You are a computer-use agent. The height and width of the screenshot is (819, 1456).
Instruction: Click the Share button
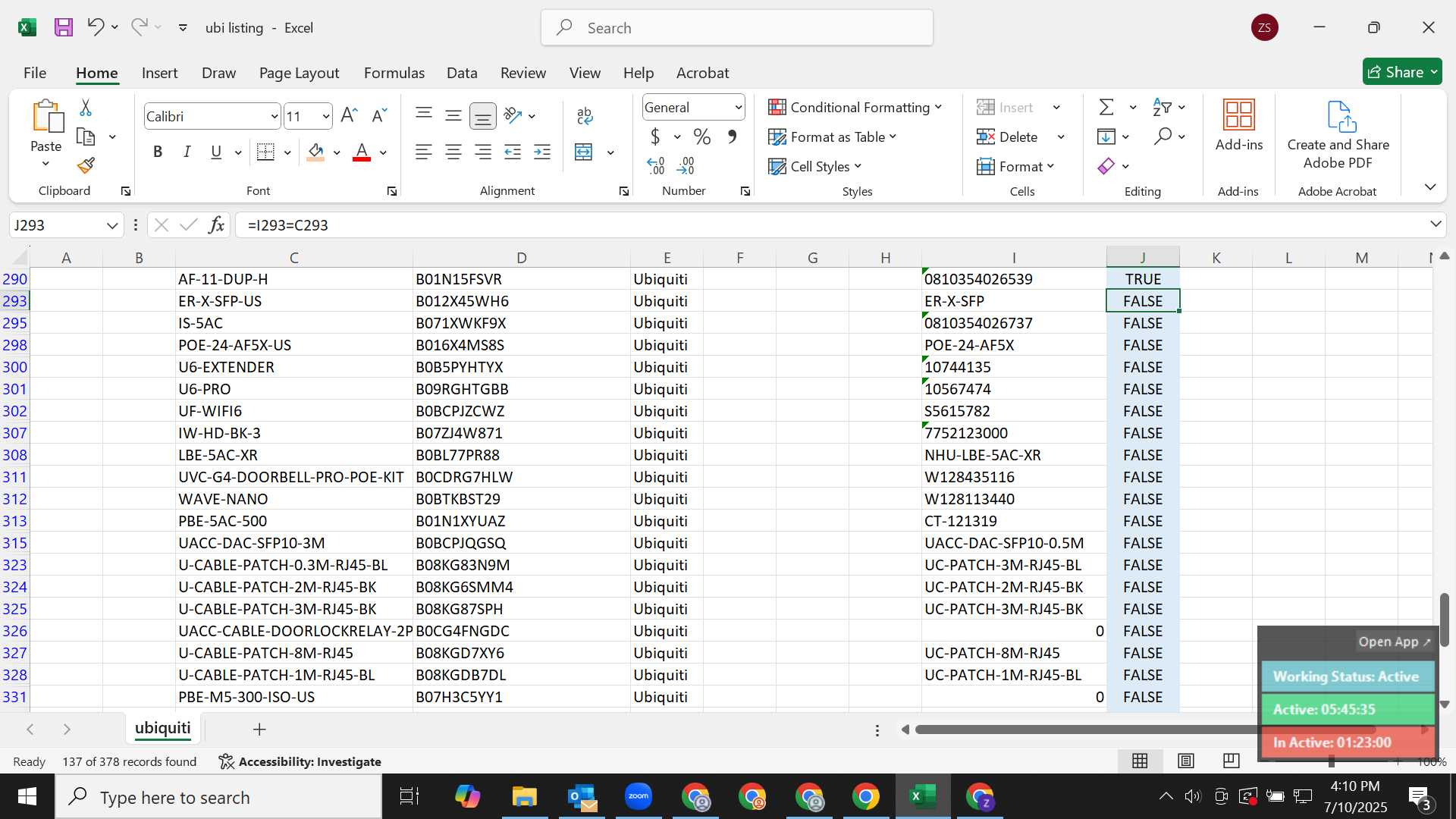pos(1402,72)
